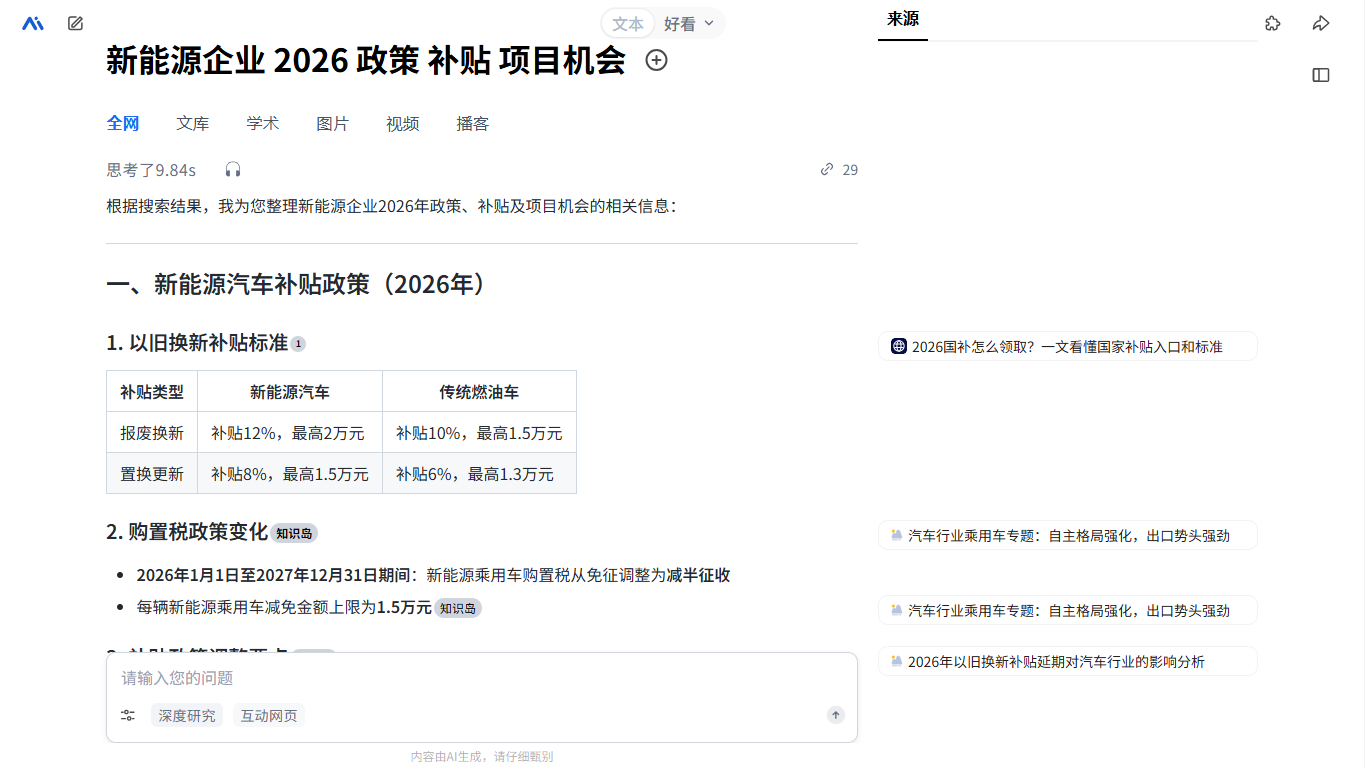Screen dimensions: 1365x768
Task: Select the 来源 tab in the right panel
Action: [903, 19]
